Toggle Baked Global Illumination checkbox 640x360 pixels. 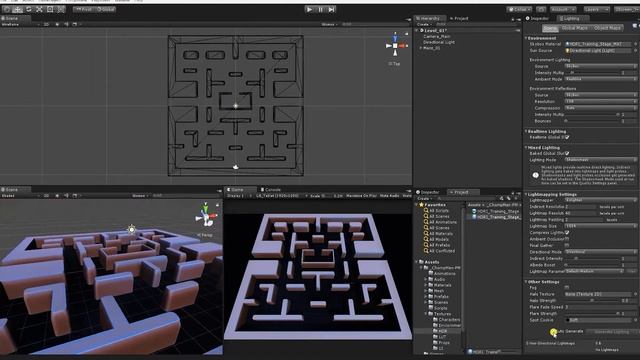pyautogui.click(x=567, y=153)
